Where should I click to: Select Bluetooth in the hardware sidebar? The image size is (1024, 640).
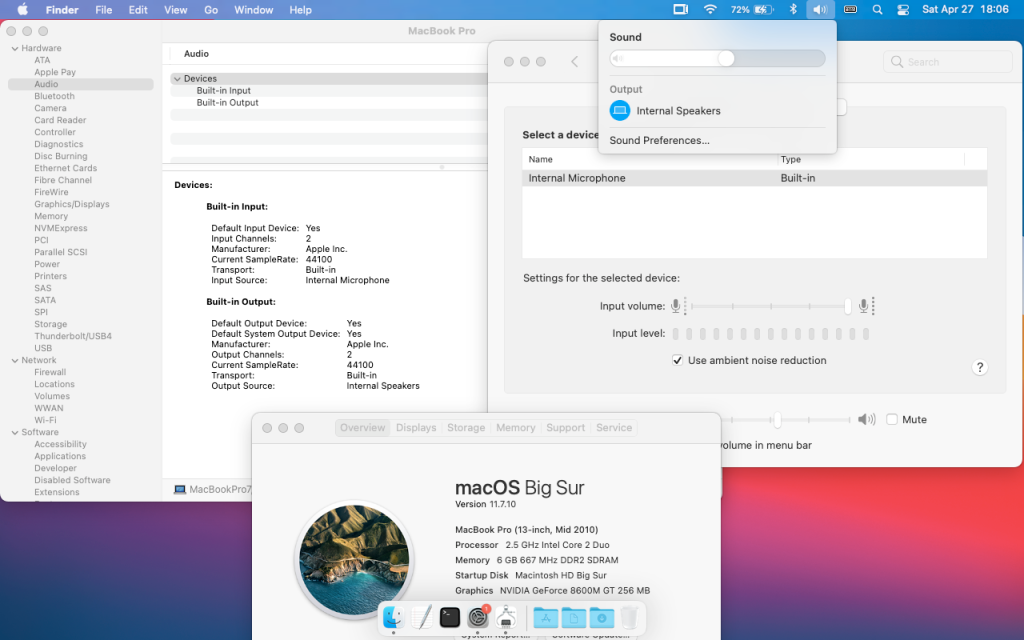(x=54, y=96)
